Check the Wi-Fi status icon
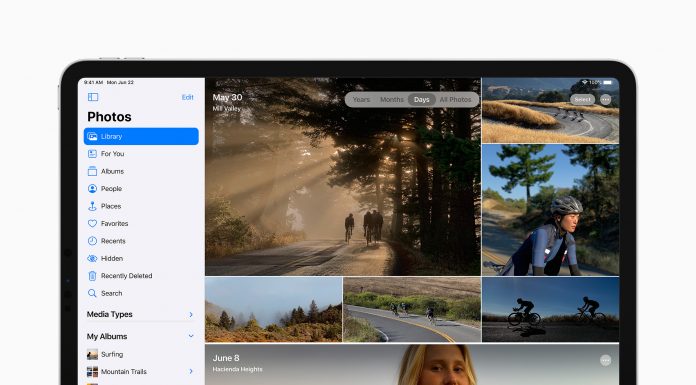 585,82
